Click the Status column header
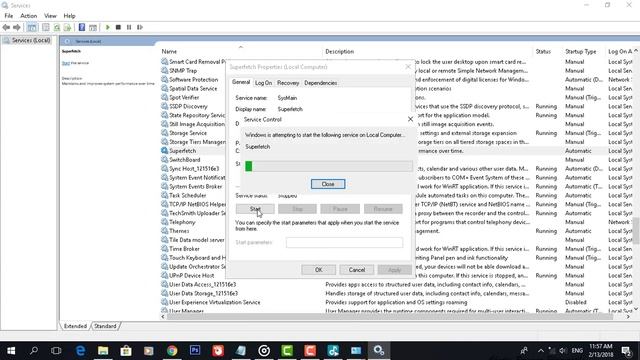640x360 pixels. point(543,51)
